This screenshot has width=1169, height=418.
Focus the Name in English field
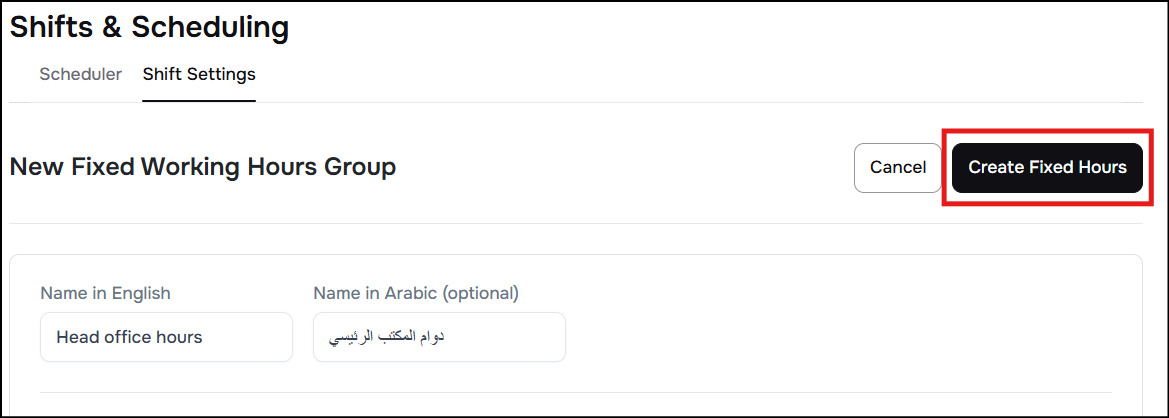[166, 337]
